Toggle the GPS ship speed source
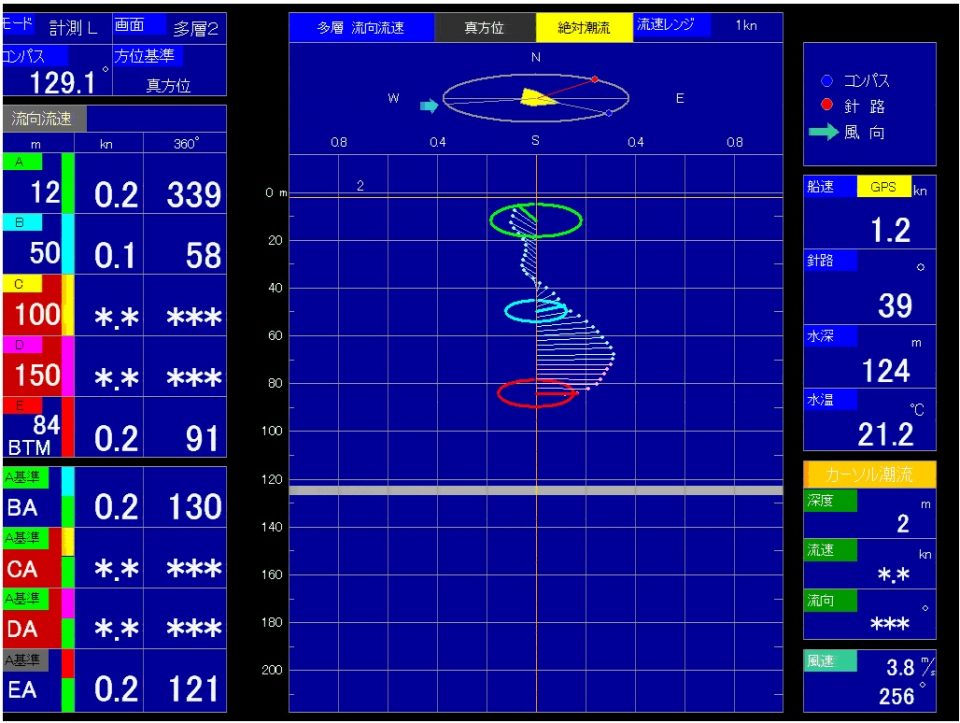Image resolution: width=960 pixels, height=723 pixels. pyautogui.click(x=883, y=187)
